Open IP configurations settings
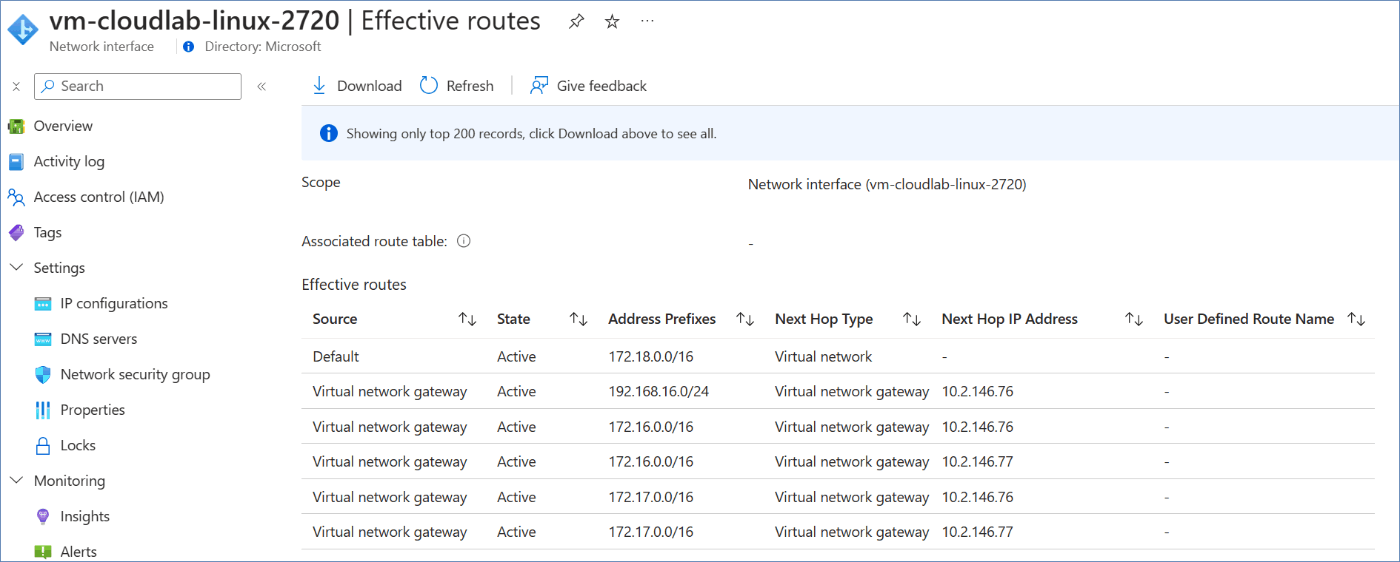Screen dimensions: 1400x562 pyautogui.click(x=113, y=303)
